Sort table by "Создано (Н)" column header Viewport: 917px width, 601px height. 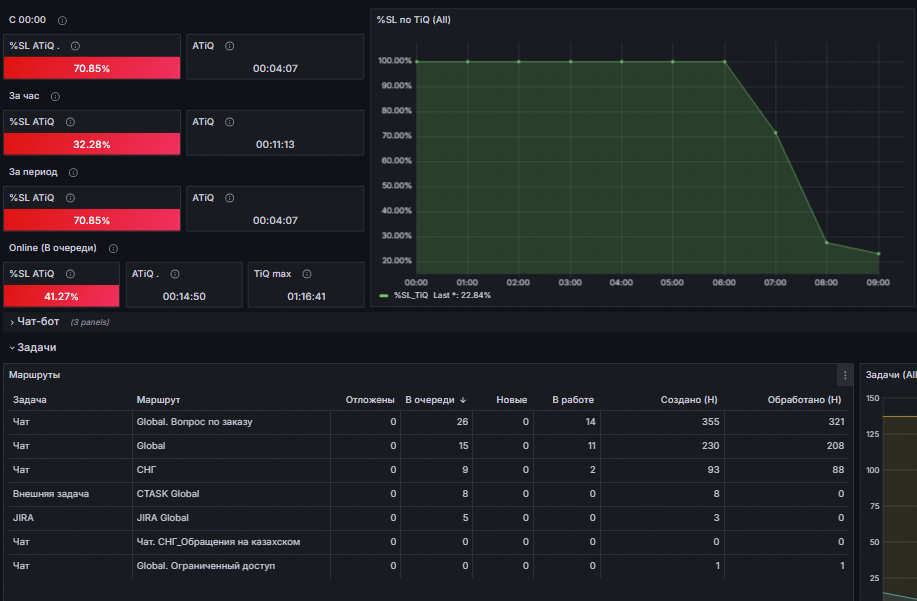point(689,400)
